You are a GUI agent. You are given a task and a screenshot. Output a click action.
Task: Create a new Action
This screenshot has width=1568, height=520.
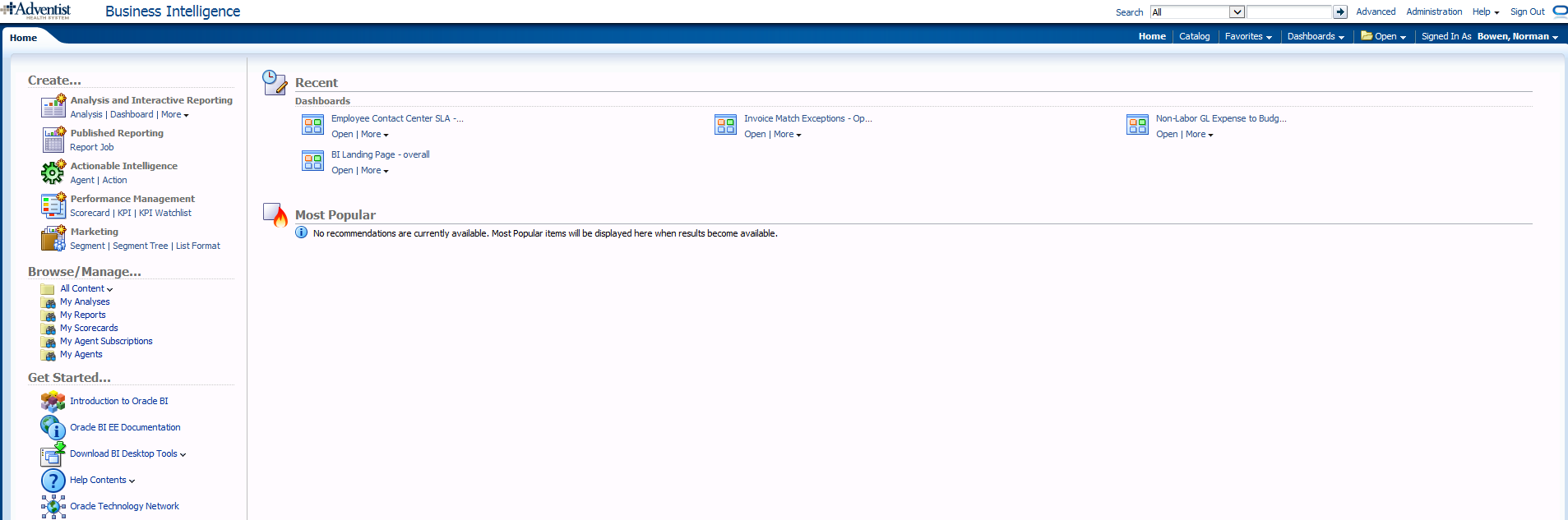coord(114,181)
